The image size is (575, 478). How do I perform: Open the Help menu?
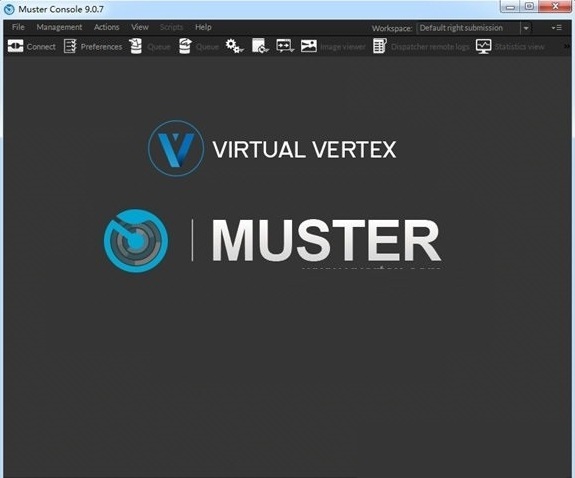(203, 27)
